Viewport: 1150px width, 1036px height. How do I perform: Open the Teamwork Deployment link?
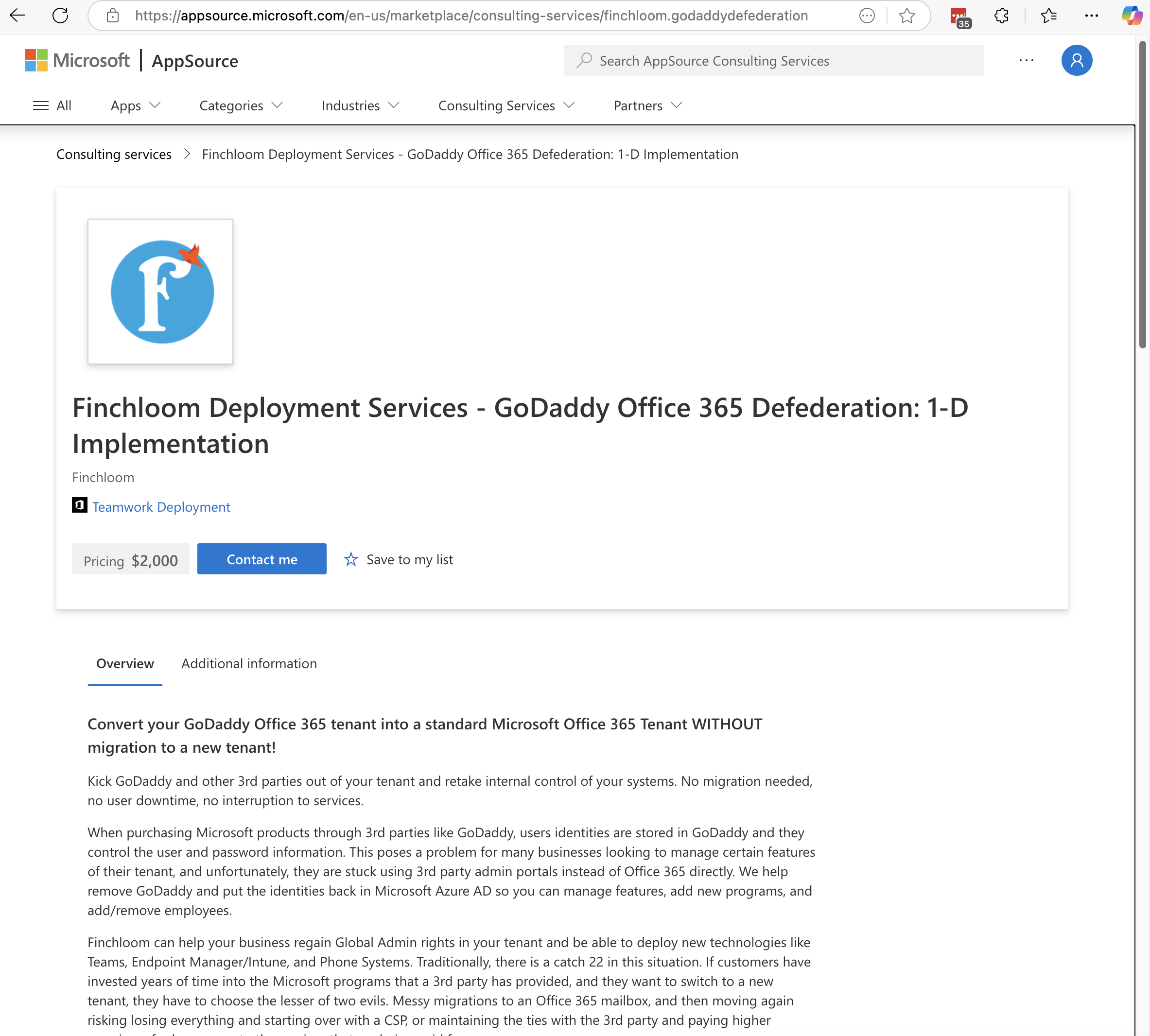(161, 507)
